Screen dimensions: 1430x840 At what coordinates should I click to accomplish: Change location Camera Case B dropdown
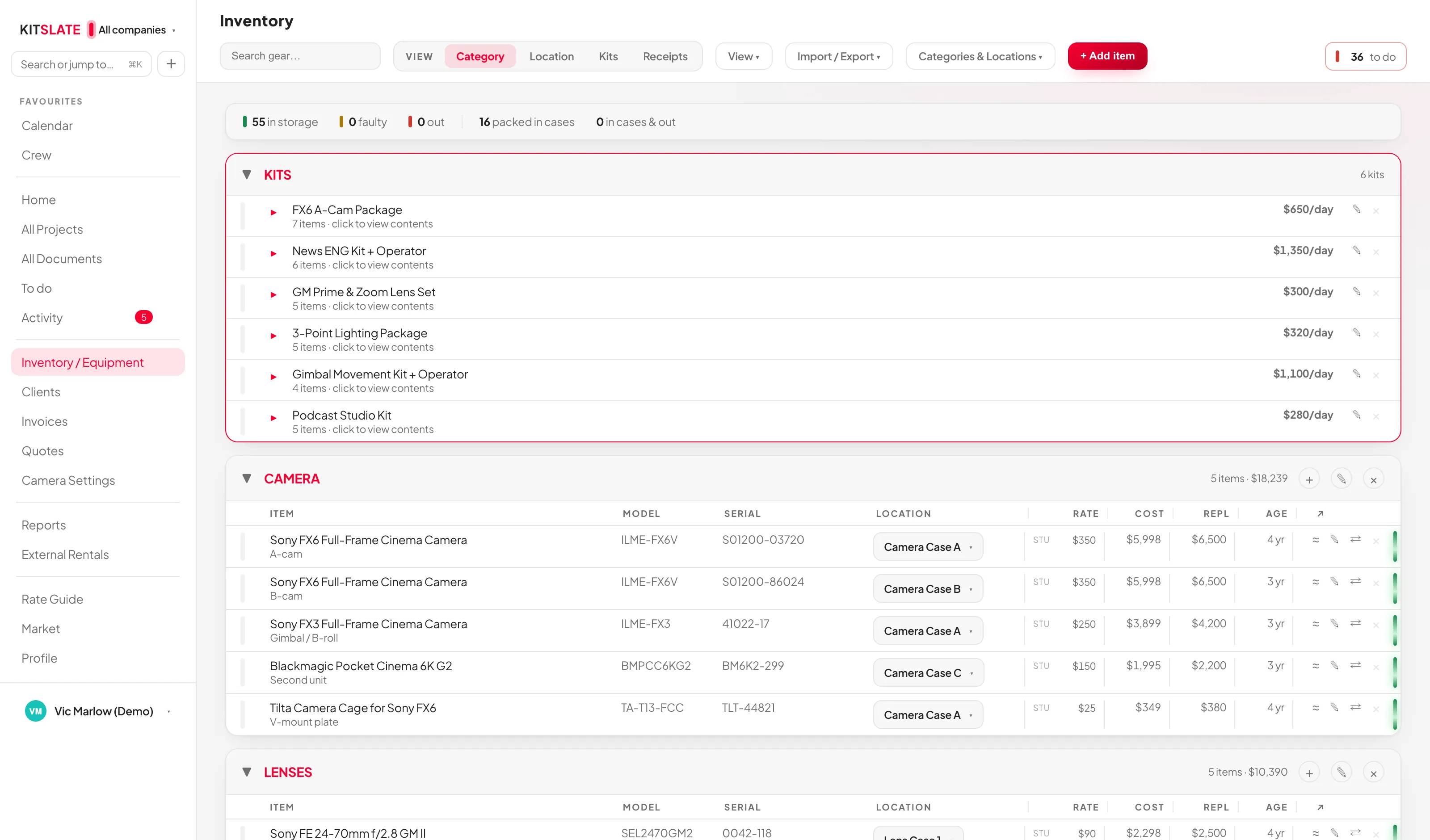(x=928, y=588)
